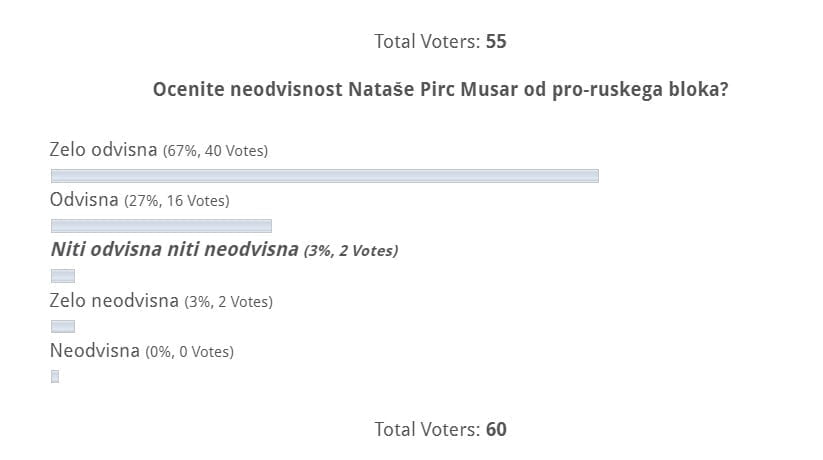This screenshot has width=823, height=460.
Task: Select the Zelo odvisna answer label
Action: coord(103,150)
